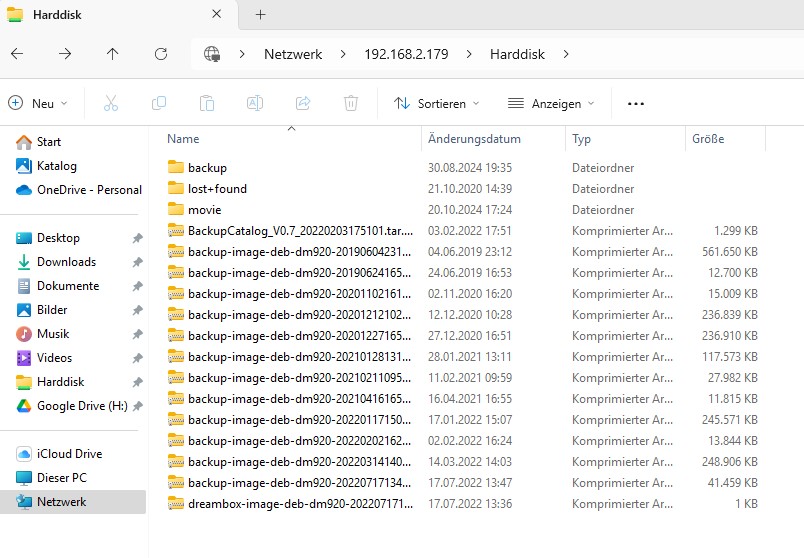804x558 pixels.
Task: Expand the Anzeigen view options
Action: (551, 103)
